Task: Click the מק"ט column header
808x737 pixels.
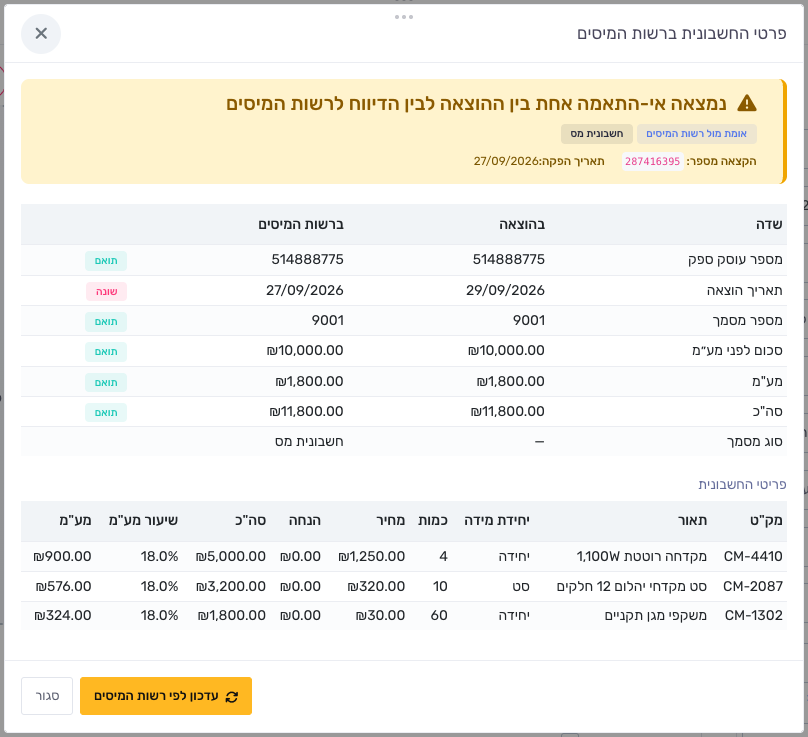Action: [x=766, y=521]
